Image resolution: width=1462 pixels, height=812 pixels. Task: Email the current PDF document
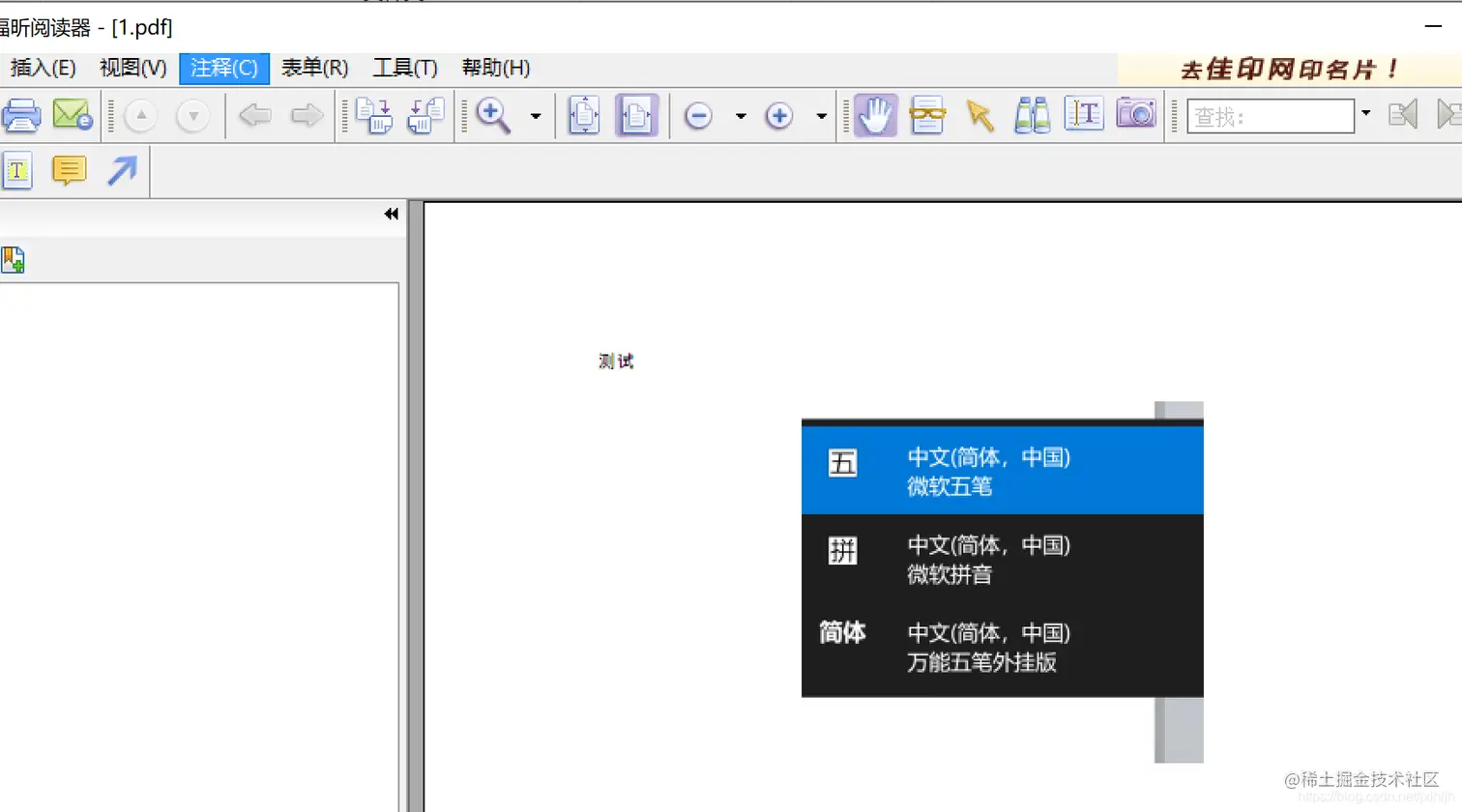[72, 114]
